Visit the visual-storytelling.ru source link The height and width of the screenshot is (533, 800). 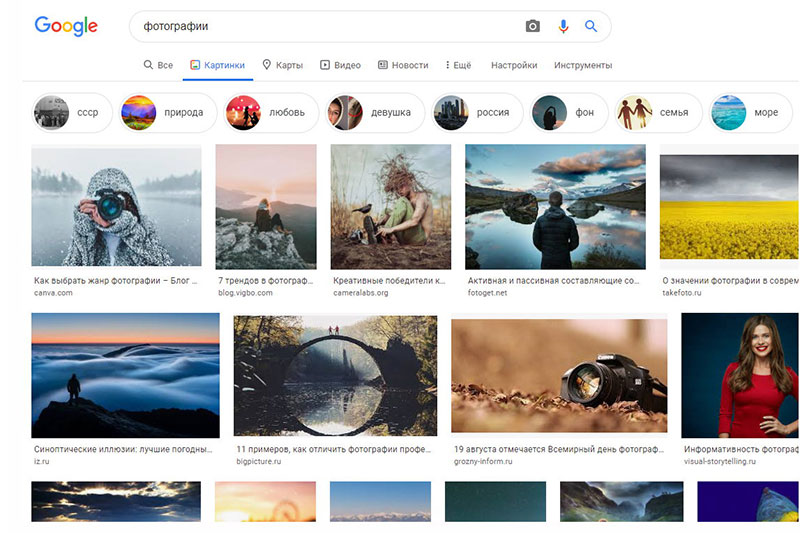pyautogui.click(x=720, y=461)
